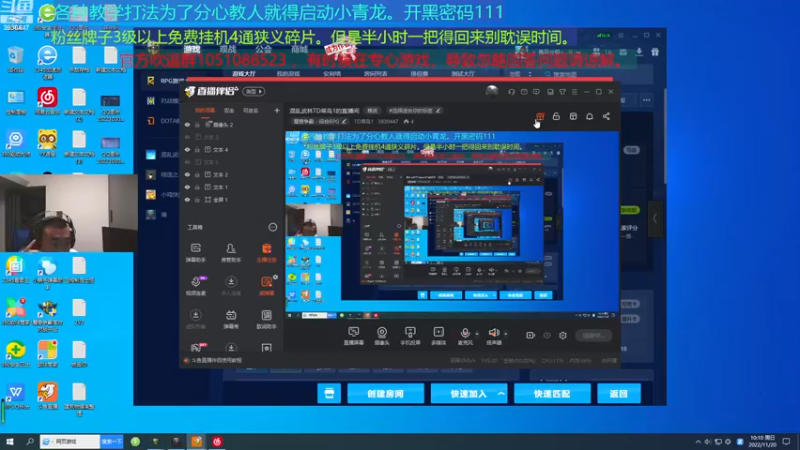Toggle visibility of 文本 3 source
The image size is (800, 450).
click(187, 162)
